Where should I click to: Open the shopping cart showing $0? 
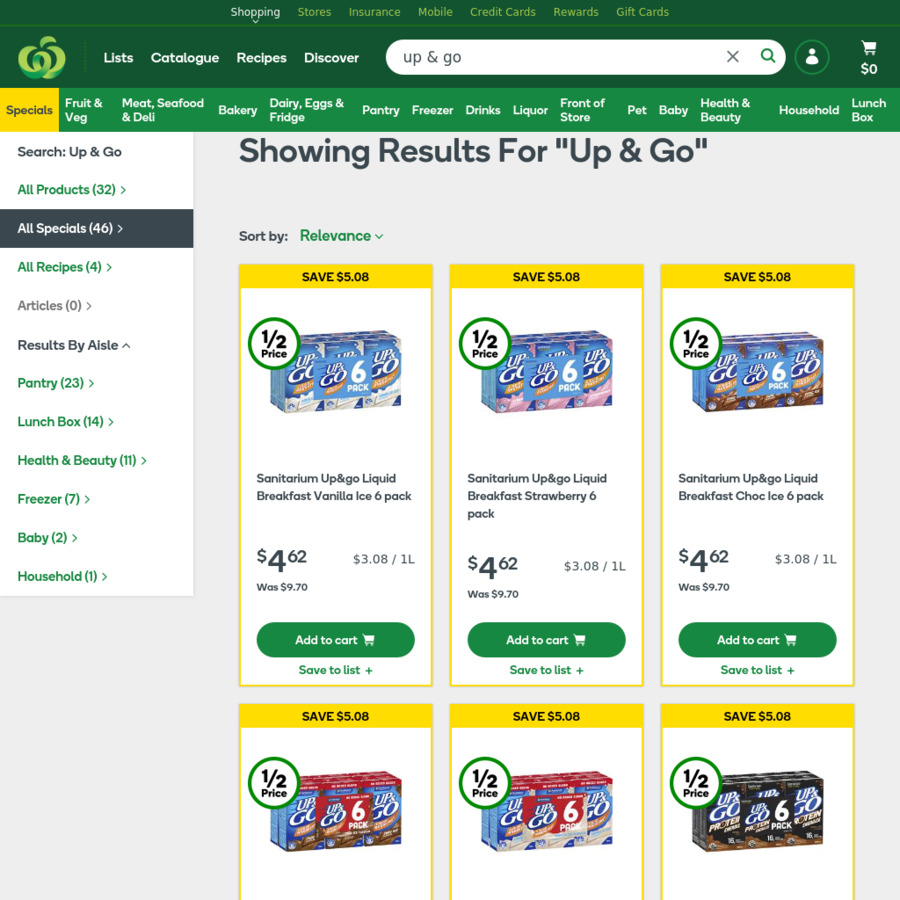click(x=868, y=58)
